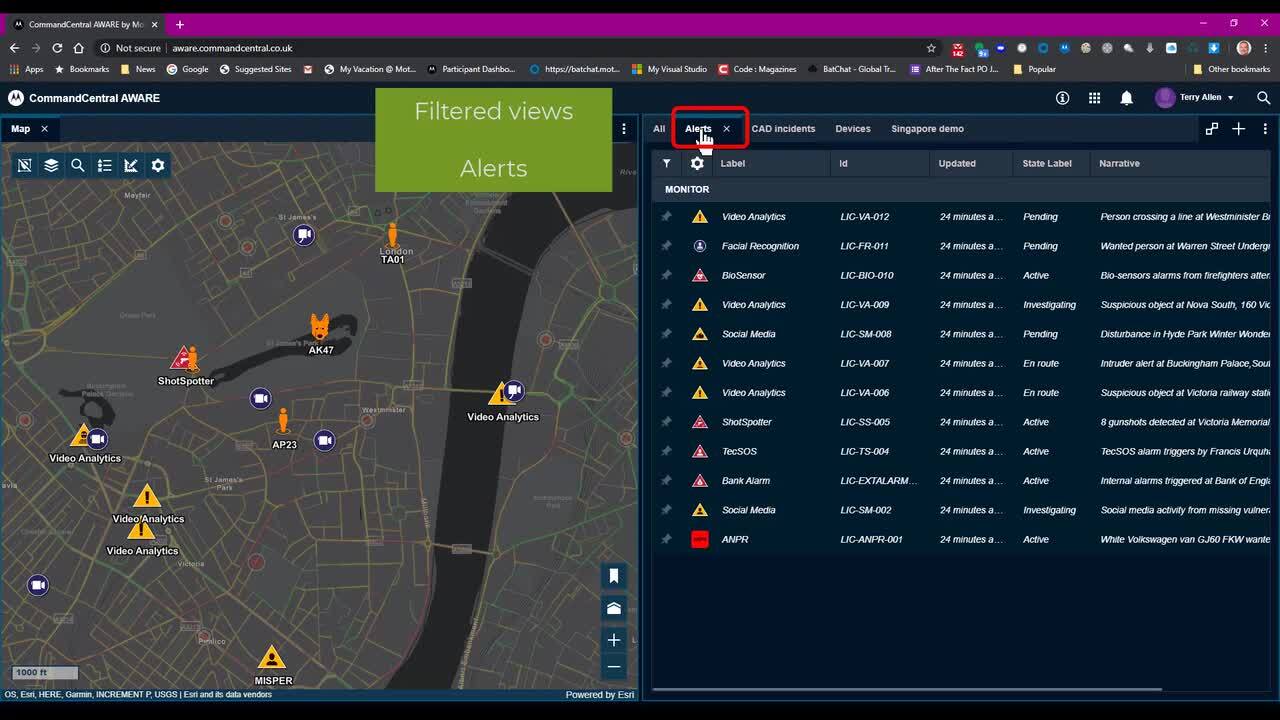
Task: Click the map search magnifier icon
Action: pos(78,166)
